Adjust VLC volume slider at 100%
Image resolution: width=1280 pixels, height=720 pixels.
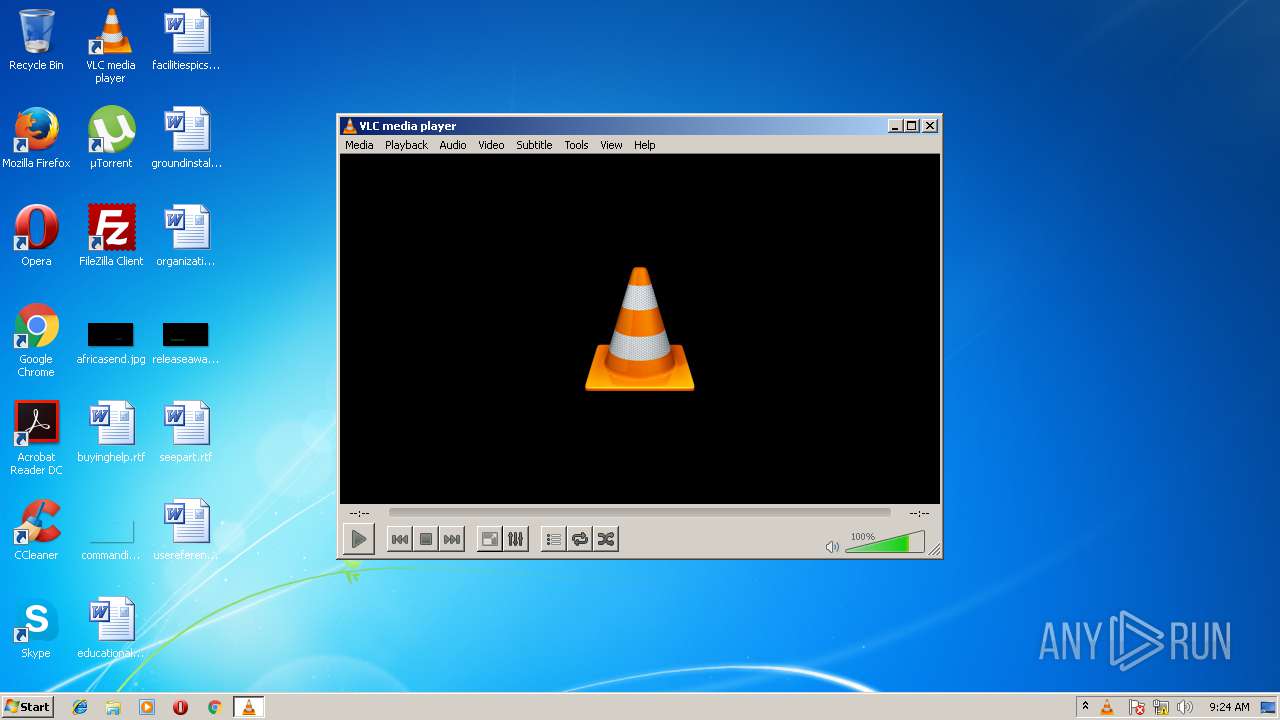coord(885,543)
